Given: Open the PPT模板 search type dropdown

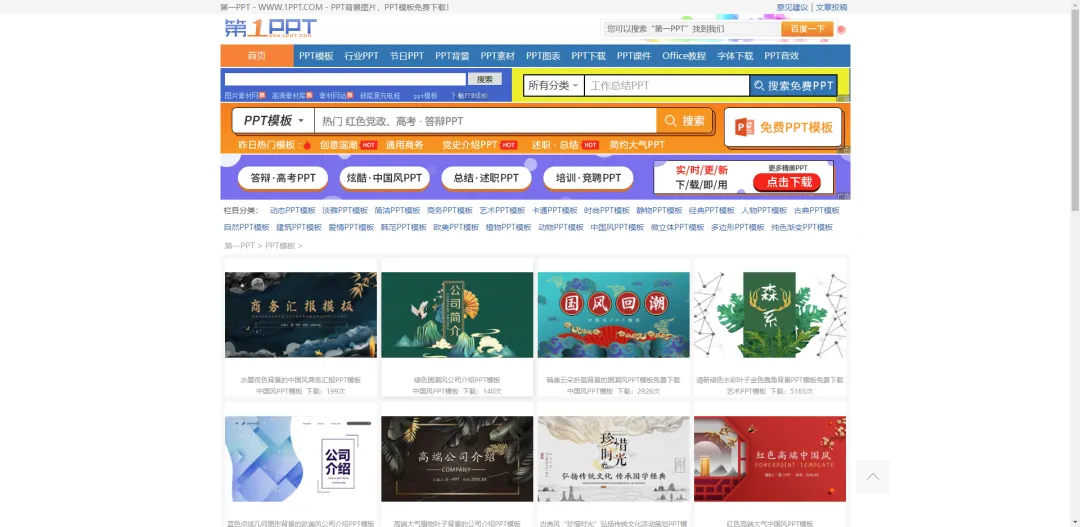Looking at the screenshot, I should pos(273,121).
